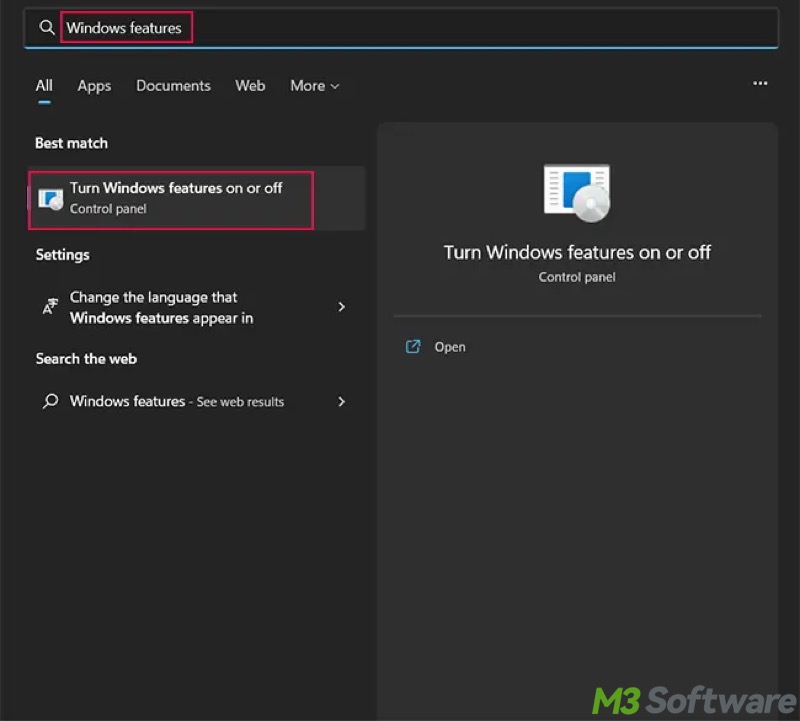
Task: Switch to the Web tab
Action: pyautogui.click(x=250, y=85)
